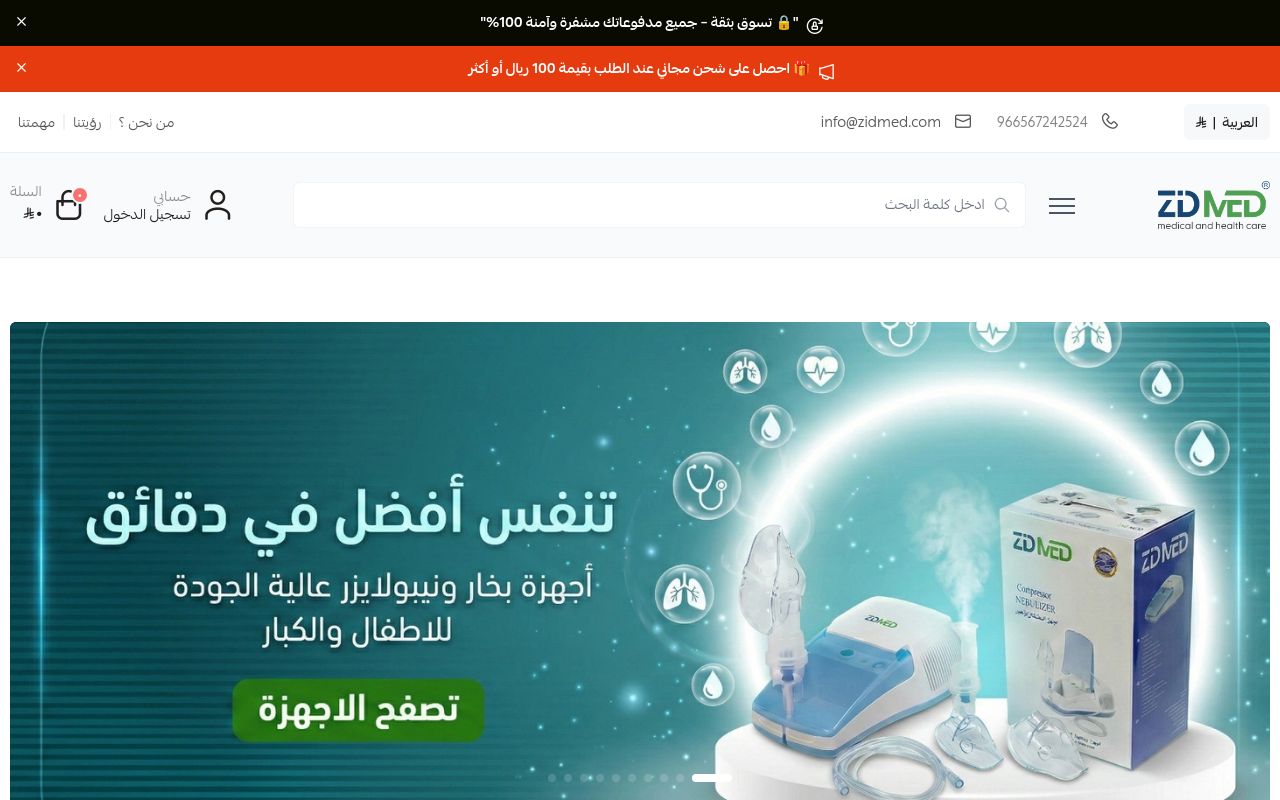Click the shopping cart bag icon
Screen dimensions: 1280x800
click(x=69, y=205)
